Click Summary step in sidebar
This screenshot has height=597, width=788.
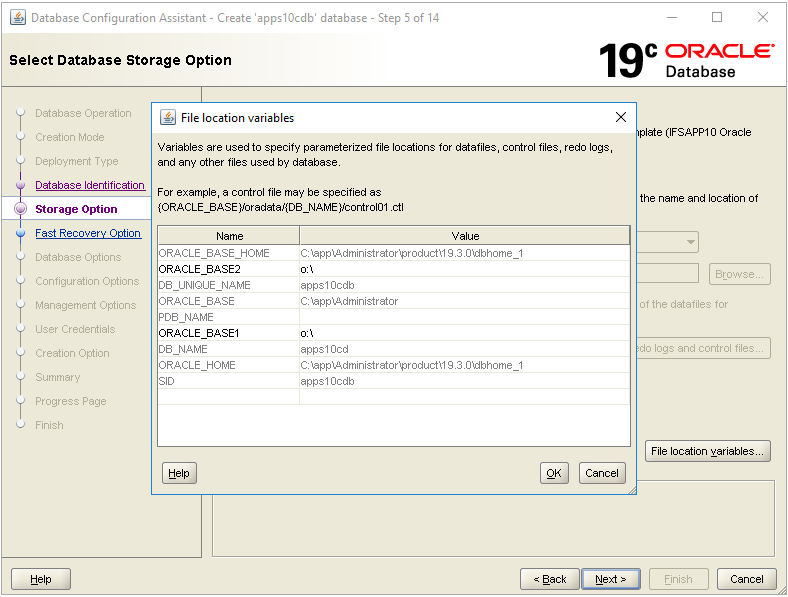pyautogui.click(x=58, y=377)
